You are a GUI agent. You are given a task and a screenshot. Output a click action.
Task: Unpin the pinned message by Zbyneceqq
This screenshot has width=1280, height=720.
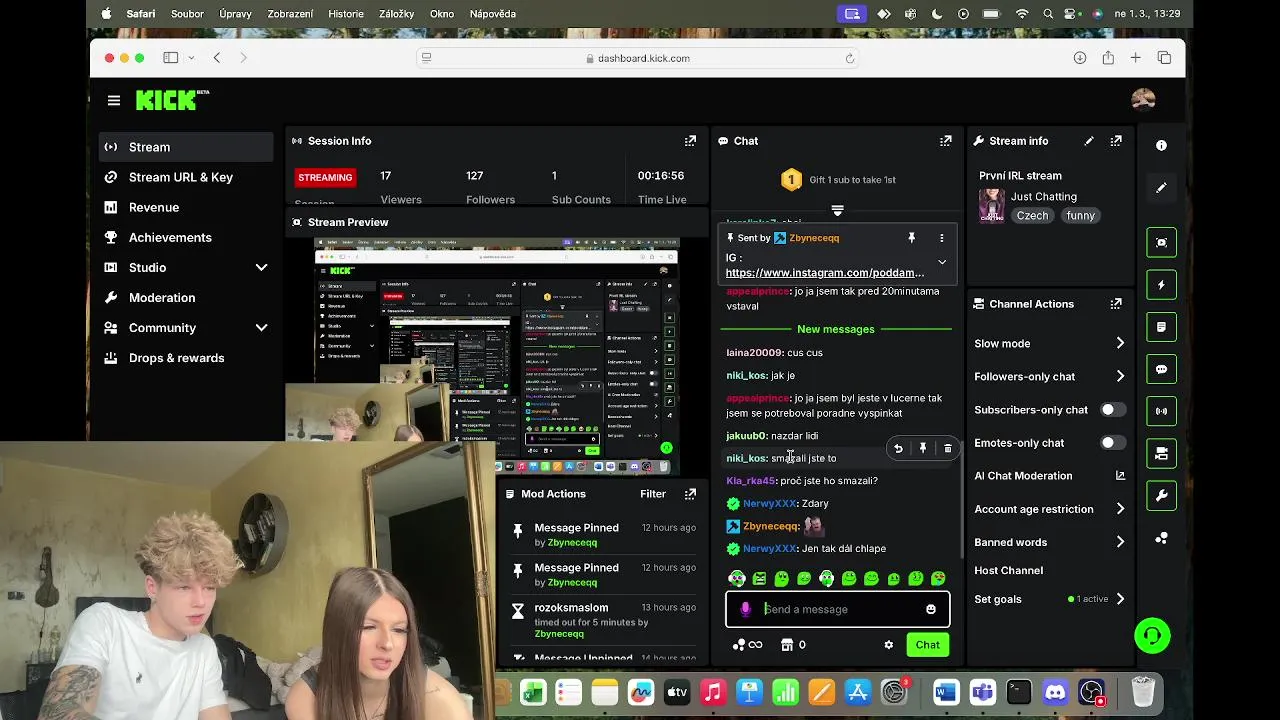pyautogui.click(x=911, y=238)
